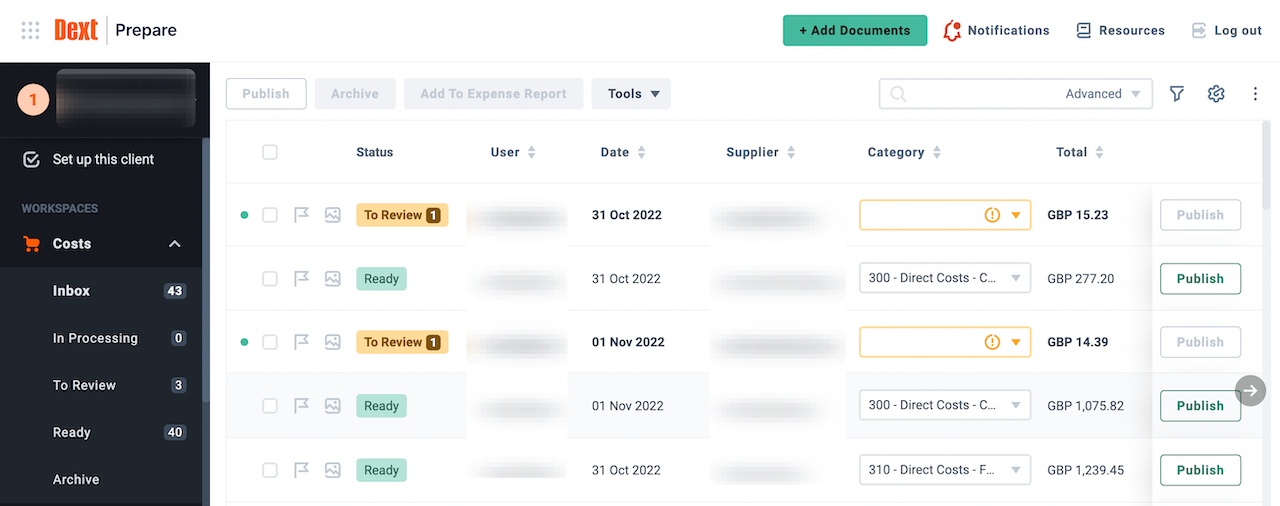
Task: Tick the select-all checkbox in header row
Action: (x=270, y=152)
